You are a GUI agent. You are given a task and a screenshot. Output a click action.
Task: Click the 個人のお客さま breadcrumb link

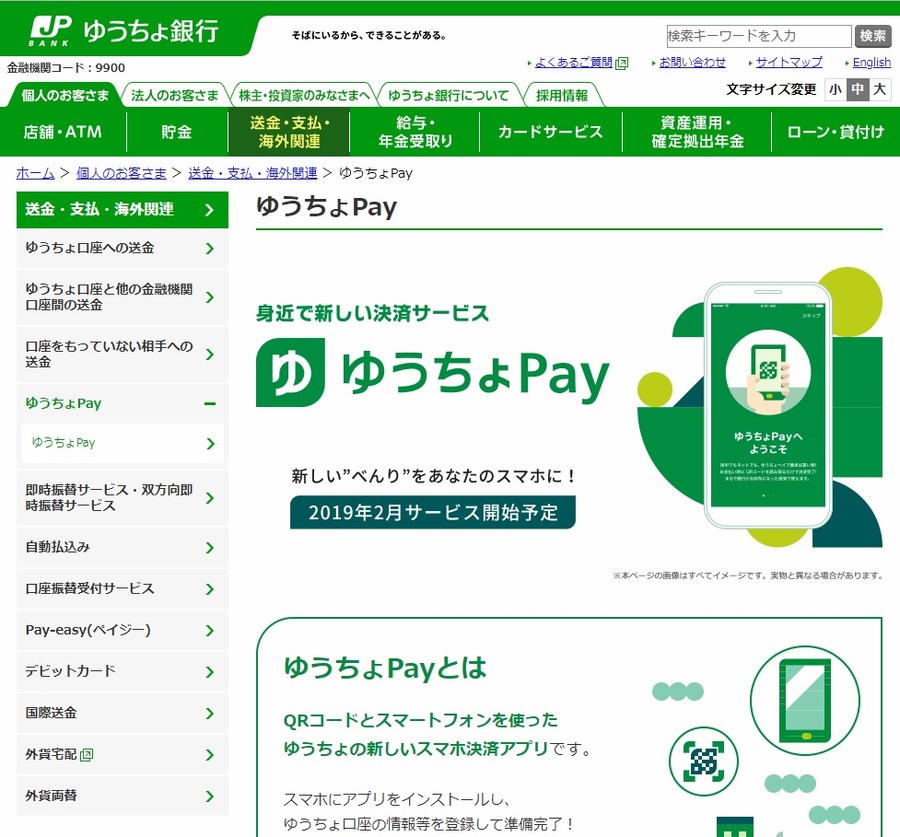(x=121, y=173)
